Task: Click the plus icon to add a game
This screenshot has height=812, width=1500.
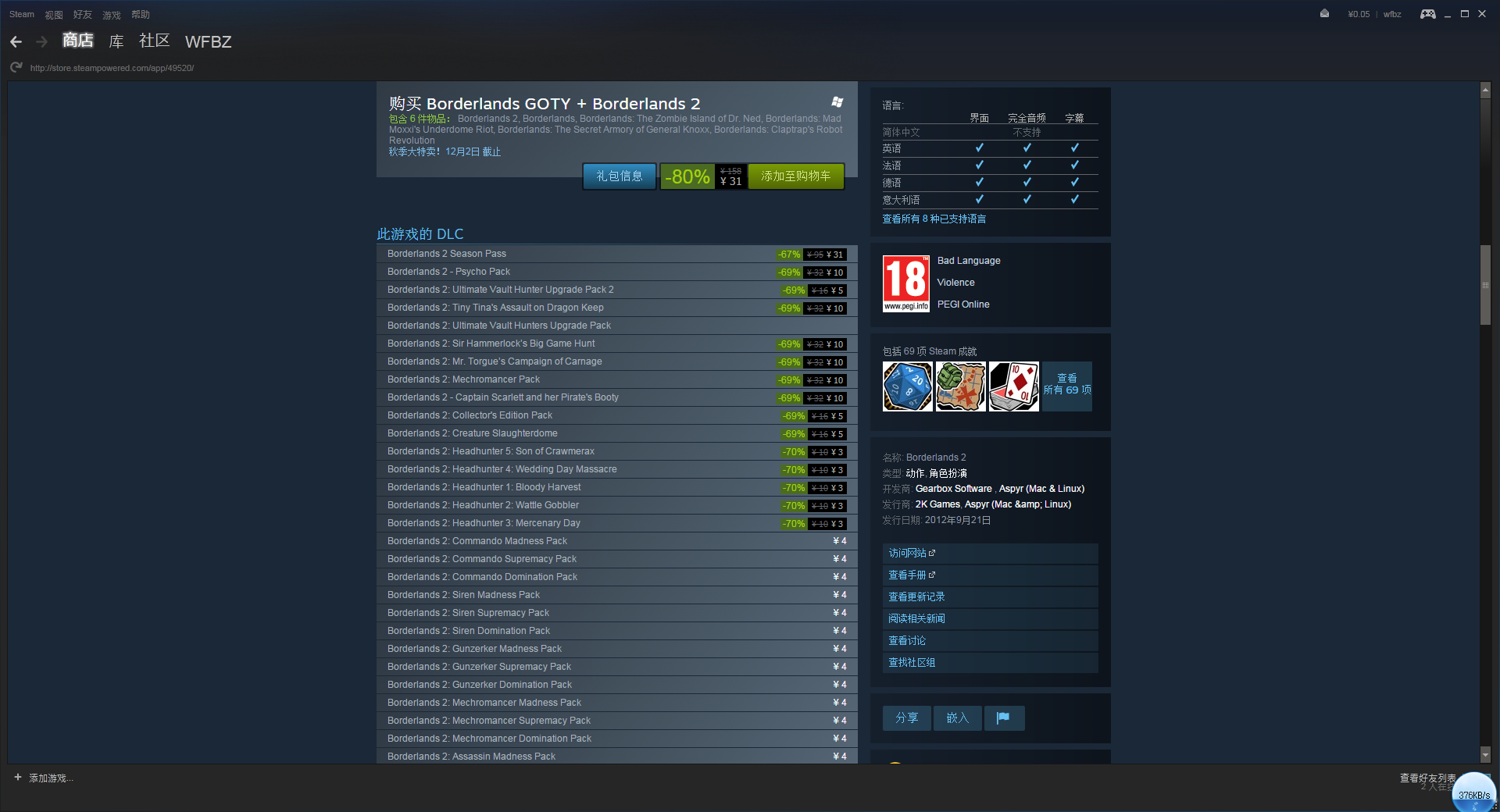Action: [17, 778]
